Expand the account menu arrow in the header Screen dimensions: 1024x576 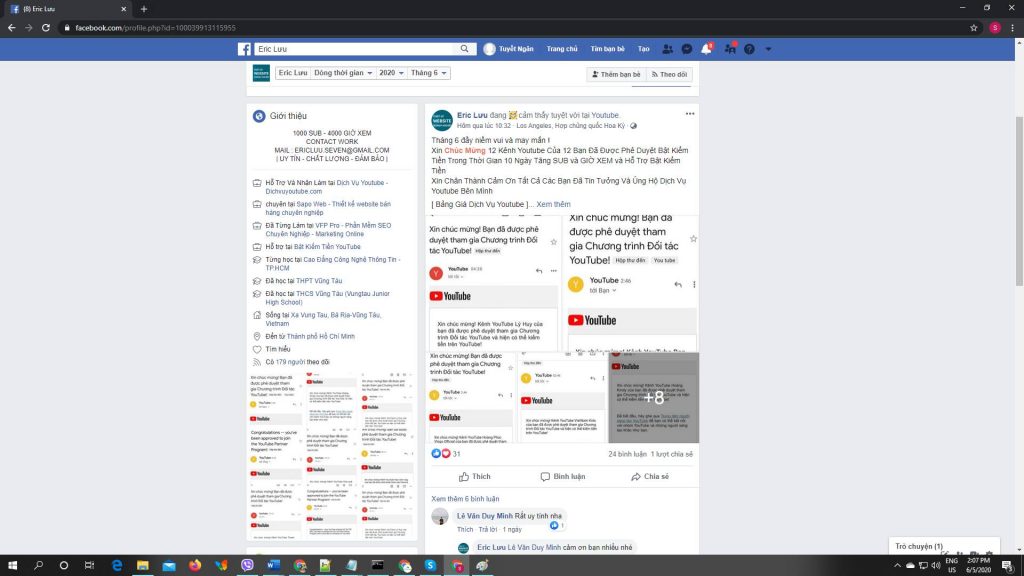coord(768,49)
